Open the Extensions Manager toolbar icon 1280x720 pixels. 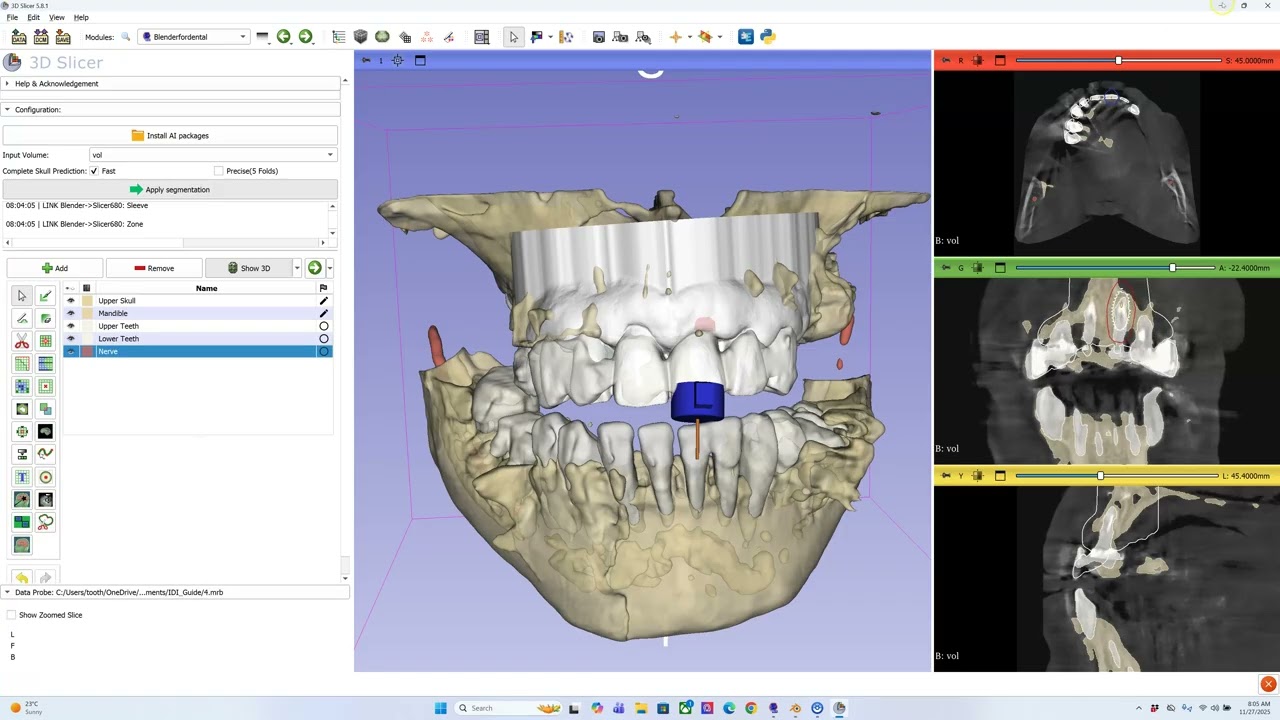tap(746, 37)
